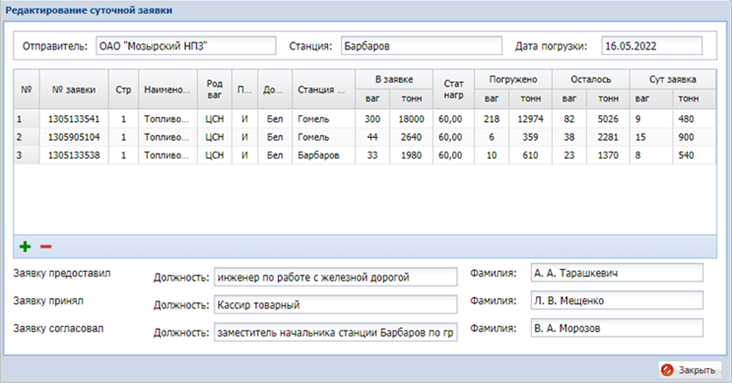Click the Род ваг column header
This screenshot has height=383, width=732.
(x=214, y=90)
